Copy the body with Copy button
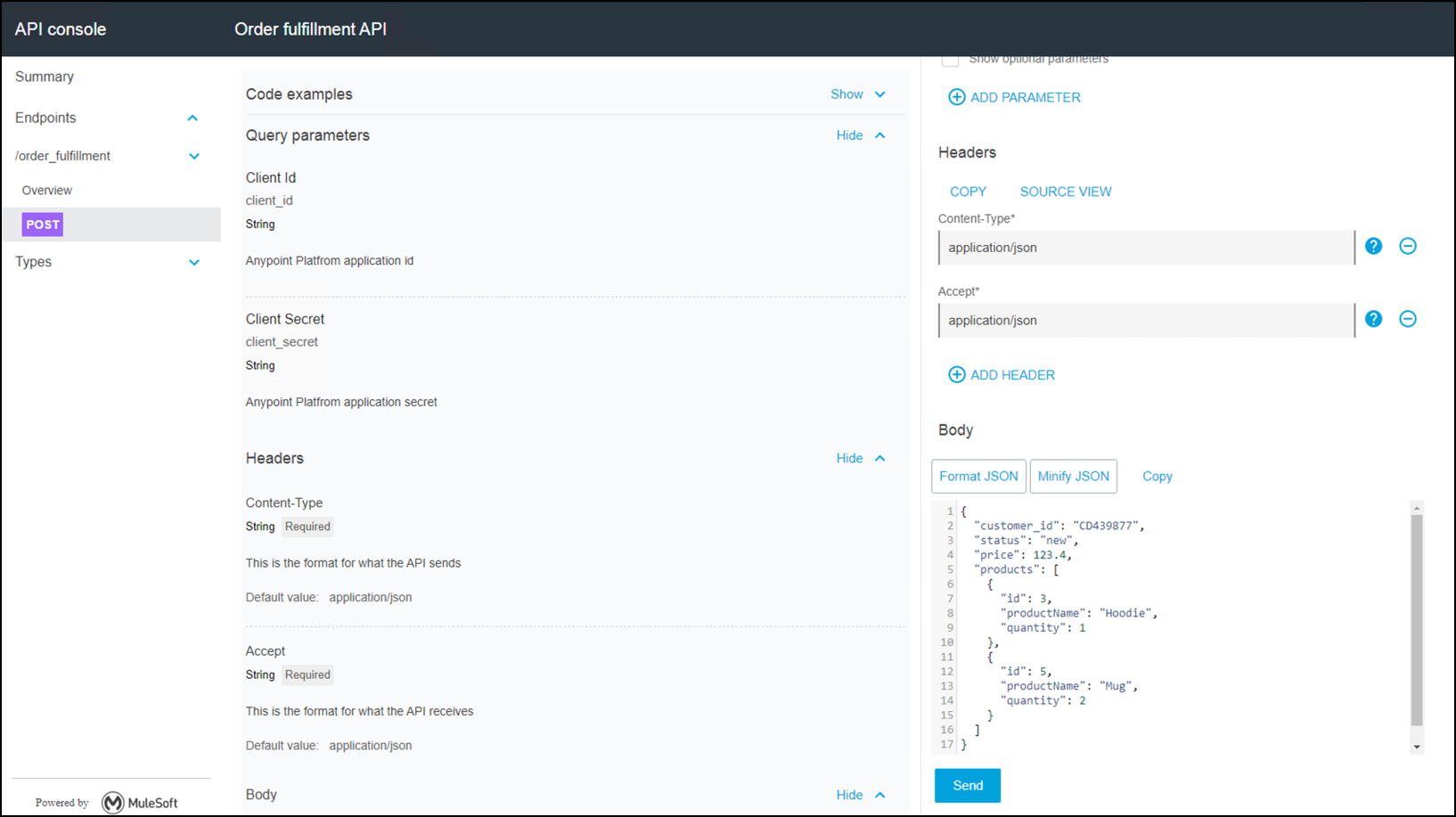Viewport: 1456px width, 817px height. 1157,477
